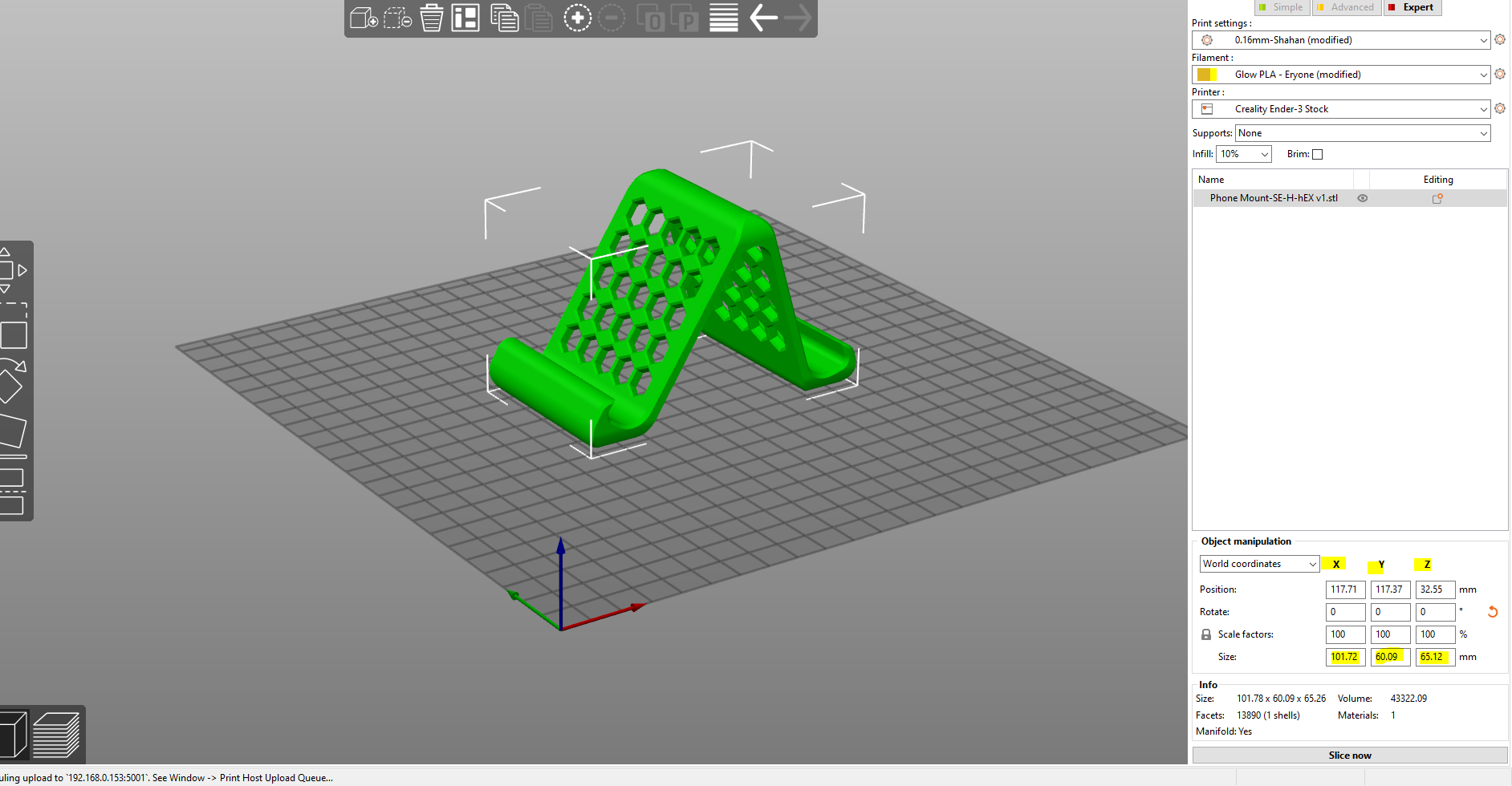Click the Copy object icon
1512x786 pixels.
(x=504, y=18)
